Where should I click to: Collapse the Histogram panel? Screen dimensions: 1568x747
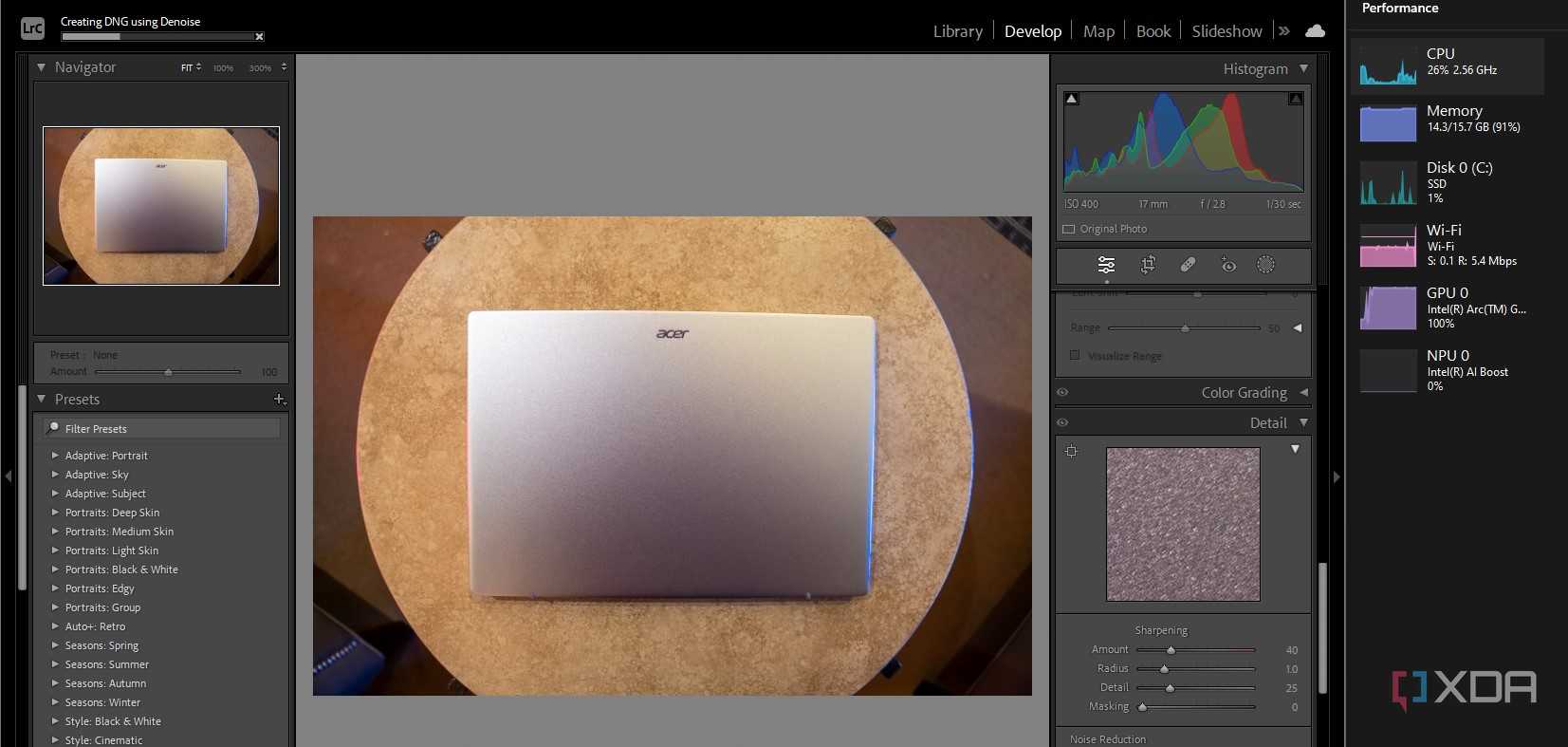pyautogui.click(x=1303, y=68)
